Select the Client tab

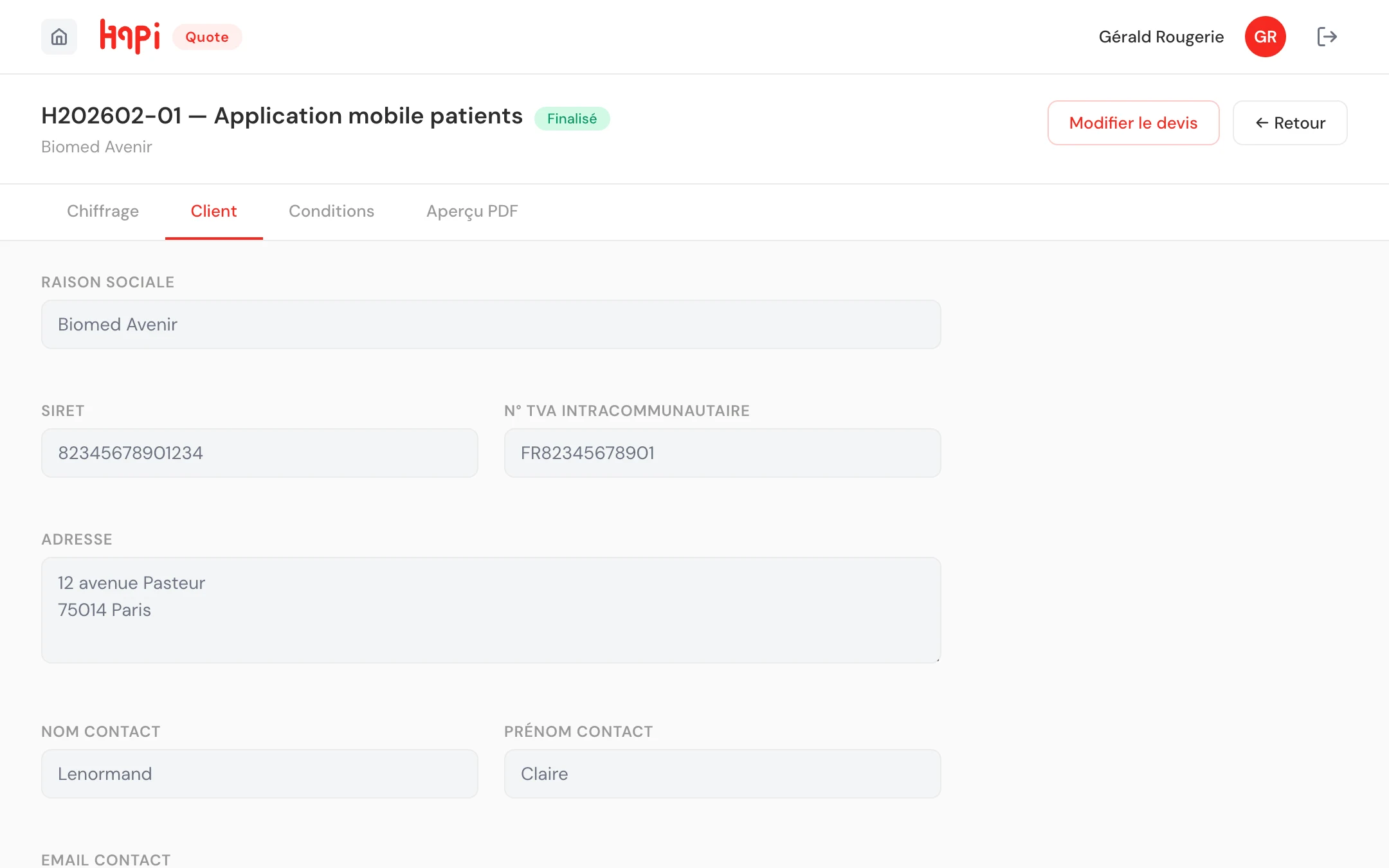[213, 211]
